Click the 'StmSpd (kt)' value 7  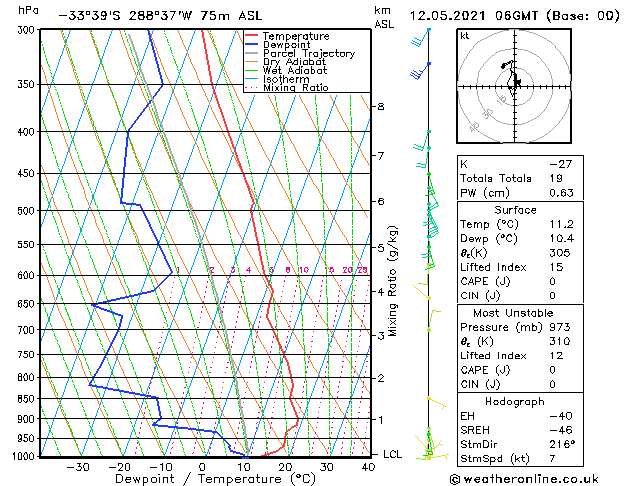(552, 459)
